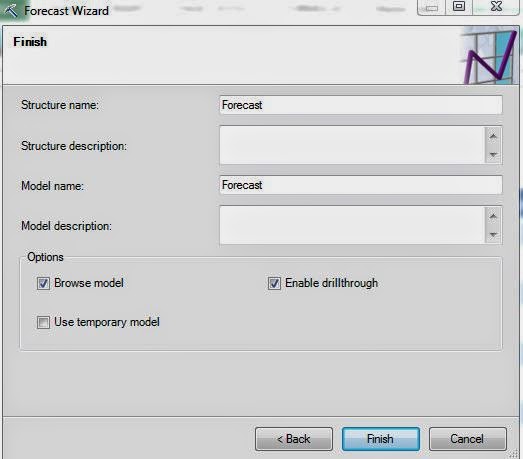Screen dimensions: 523x459
Task: Click Model description scroll up arrow
Action: (493, 216)
